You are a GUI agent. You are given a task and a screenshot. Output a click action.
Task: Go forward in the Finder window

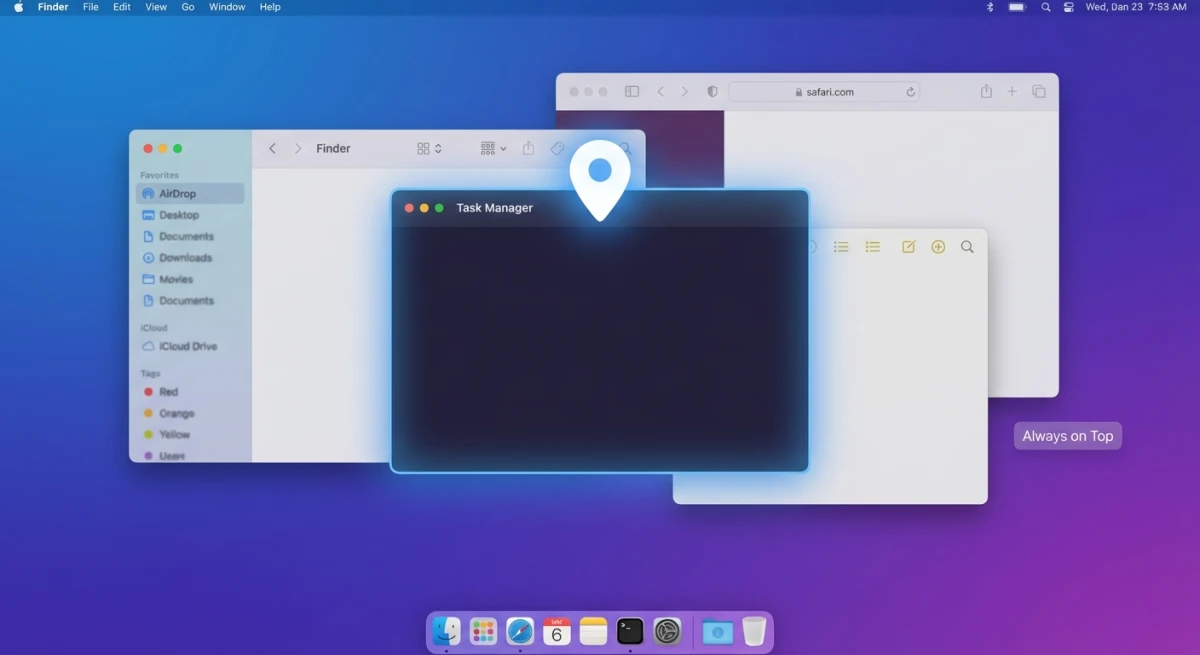point(297,148)
